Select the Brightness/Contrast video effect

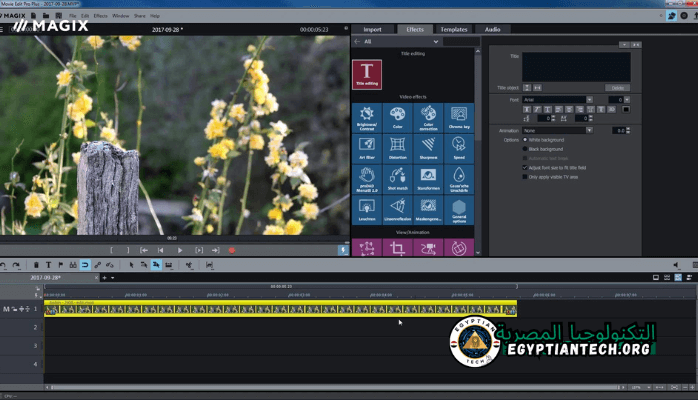[x=367, y=118]
